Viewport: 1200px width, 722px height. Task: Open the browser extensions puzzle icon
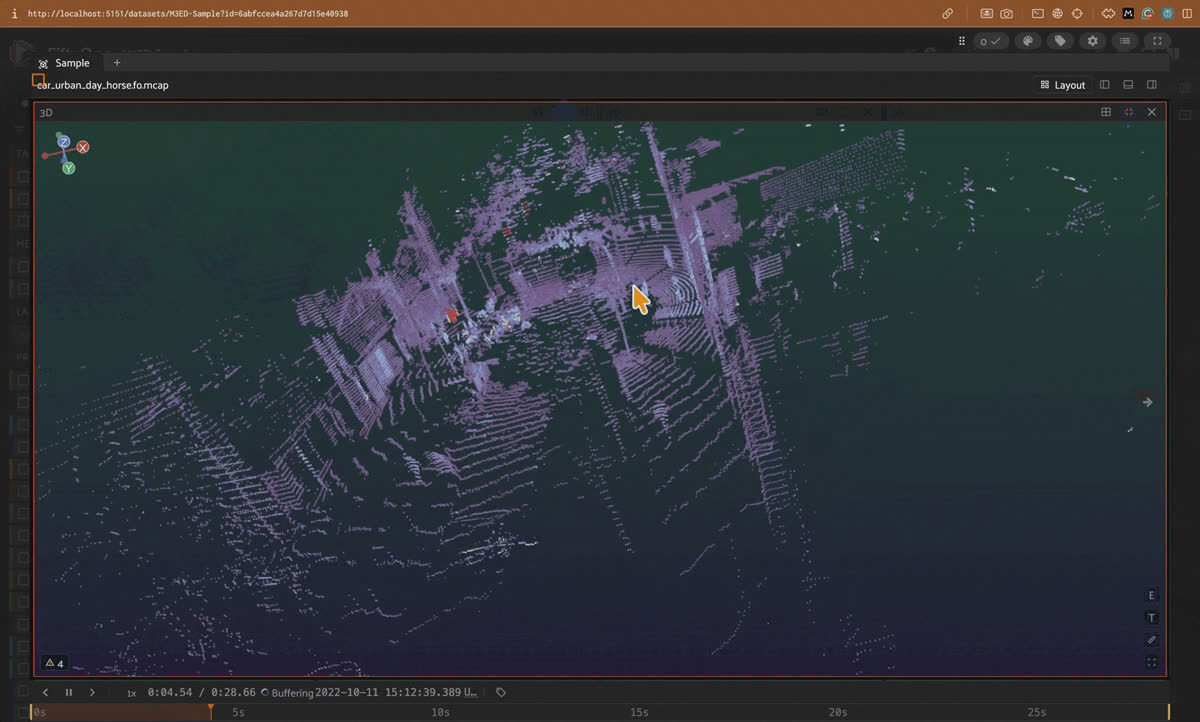1108,14
